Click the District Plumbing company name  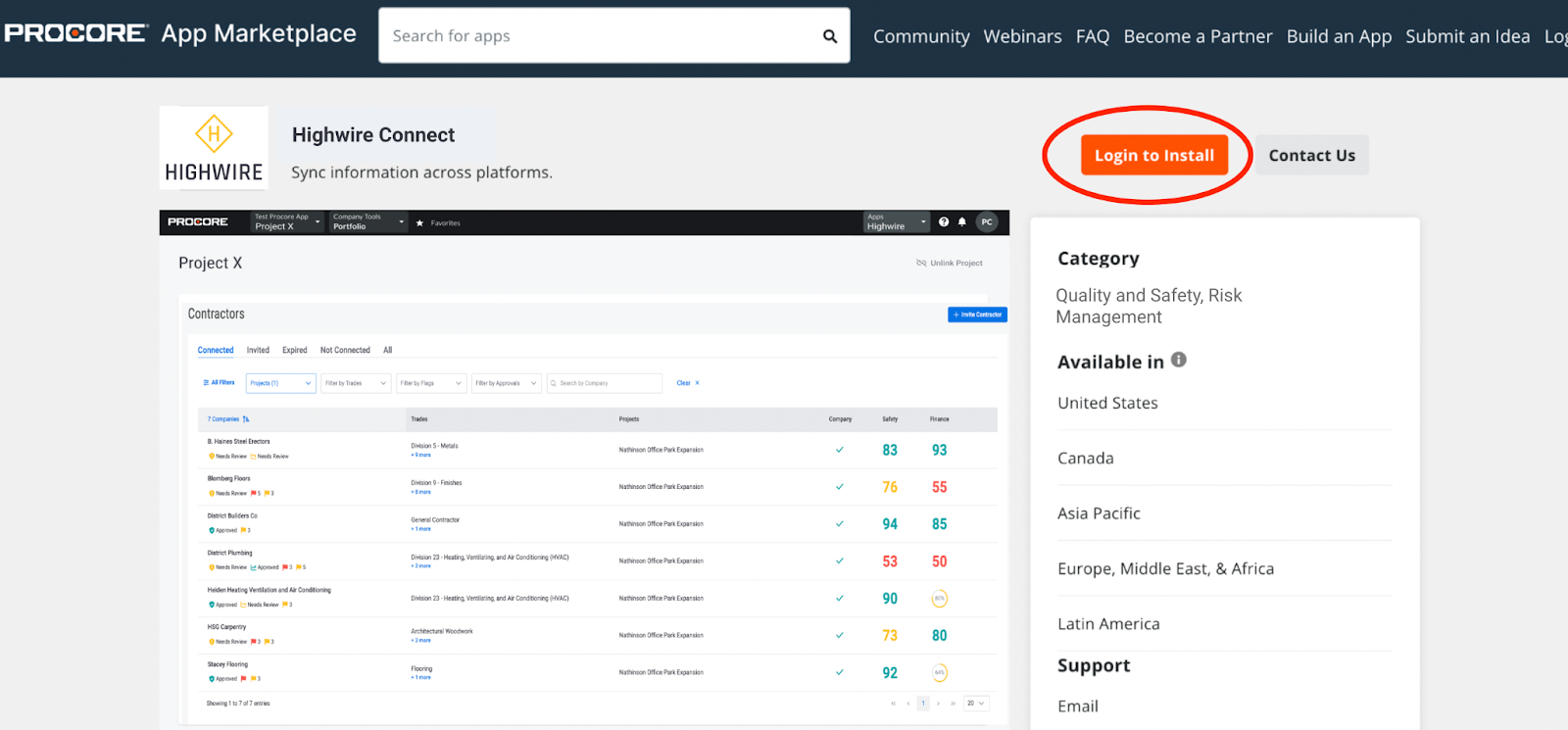[229, 553]
